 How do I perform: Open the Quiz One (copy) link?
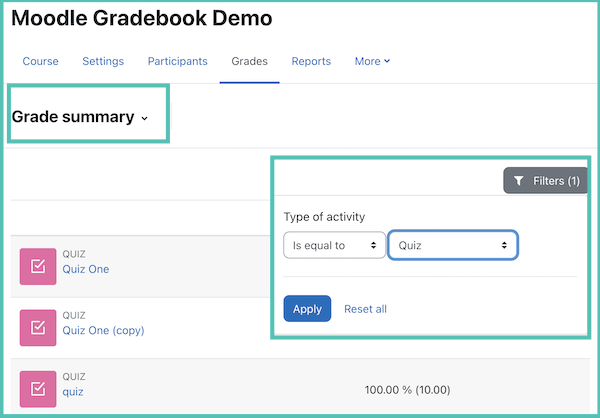click(x=103, y=330)
